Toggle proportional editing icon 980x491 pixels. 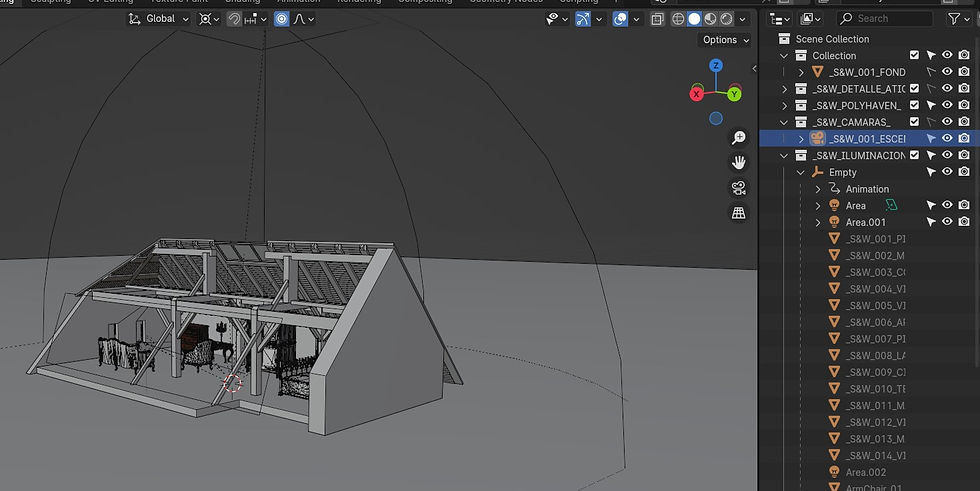point(282,19)
